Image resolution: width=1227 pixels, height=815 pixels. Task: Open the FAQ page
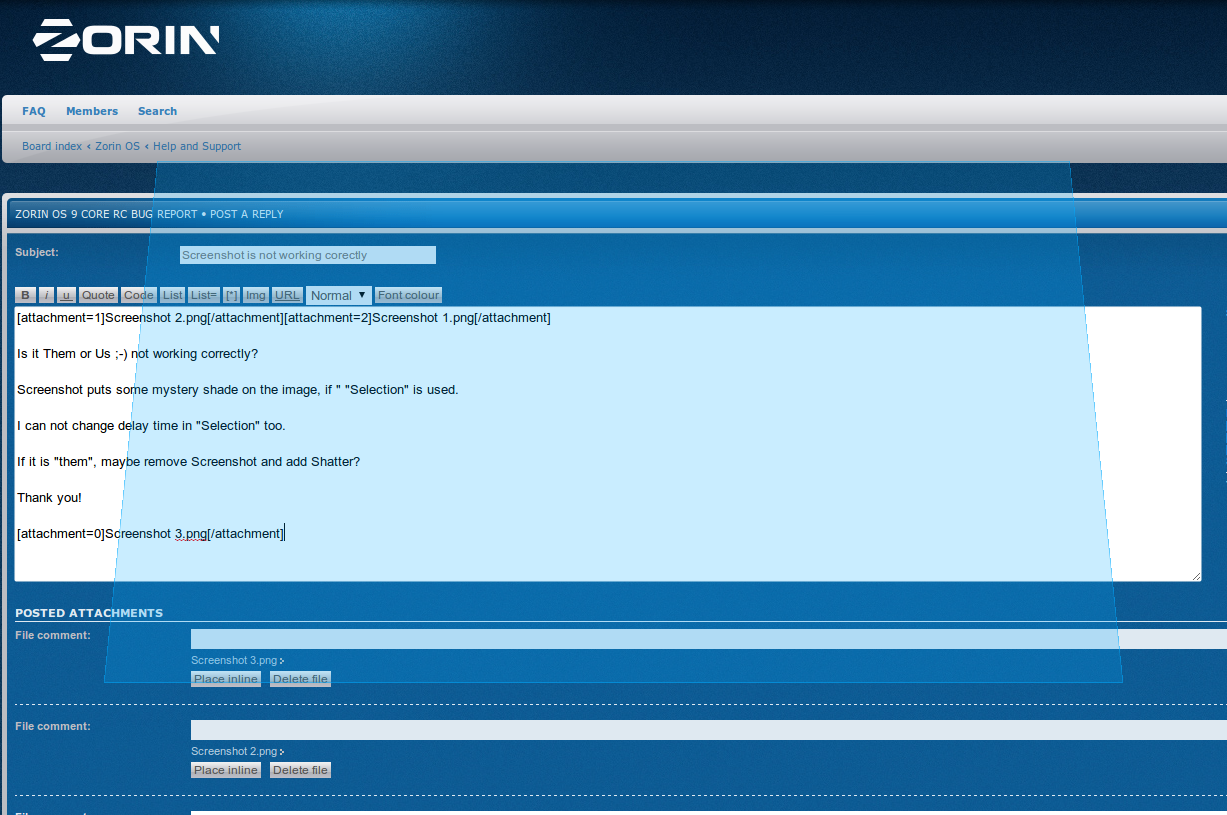34,111
